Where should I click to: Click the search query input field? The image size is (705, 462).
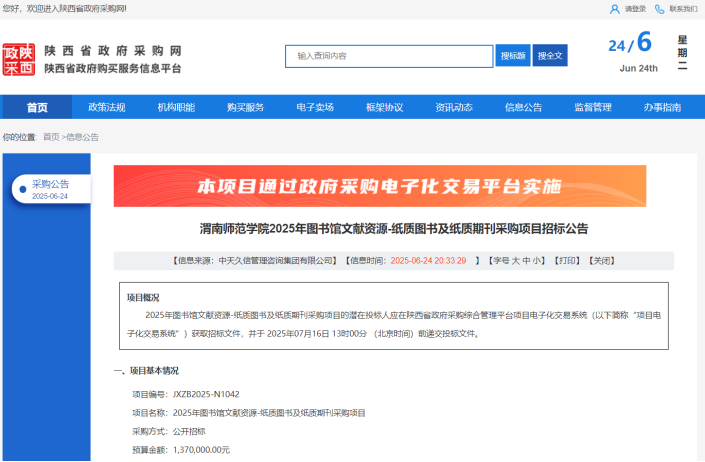390,55
